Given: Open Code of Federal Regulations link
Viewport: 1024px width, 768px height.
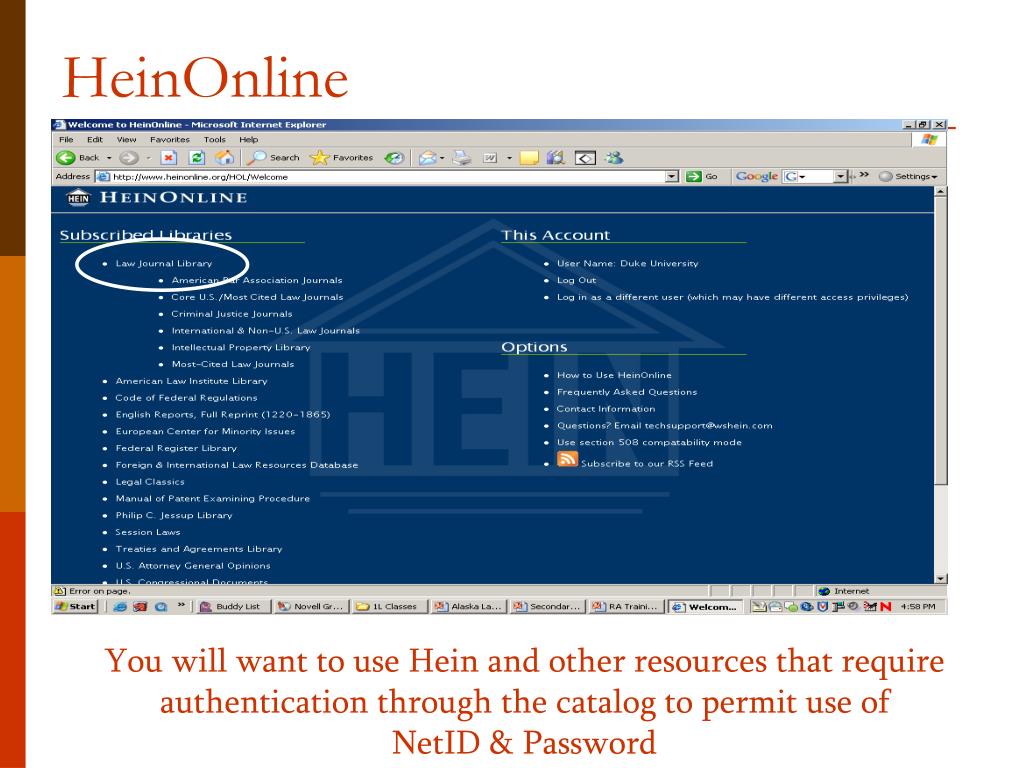Looking at the screenshot, I should pos(186,398).
